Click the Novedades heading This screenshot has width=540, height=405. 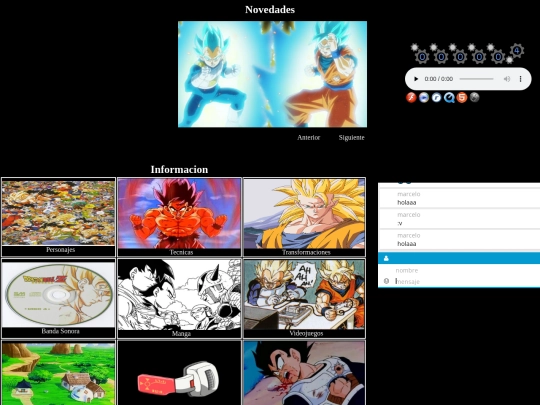[270, 10]
